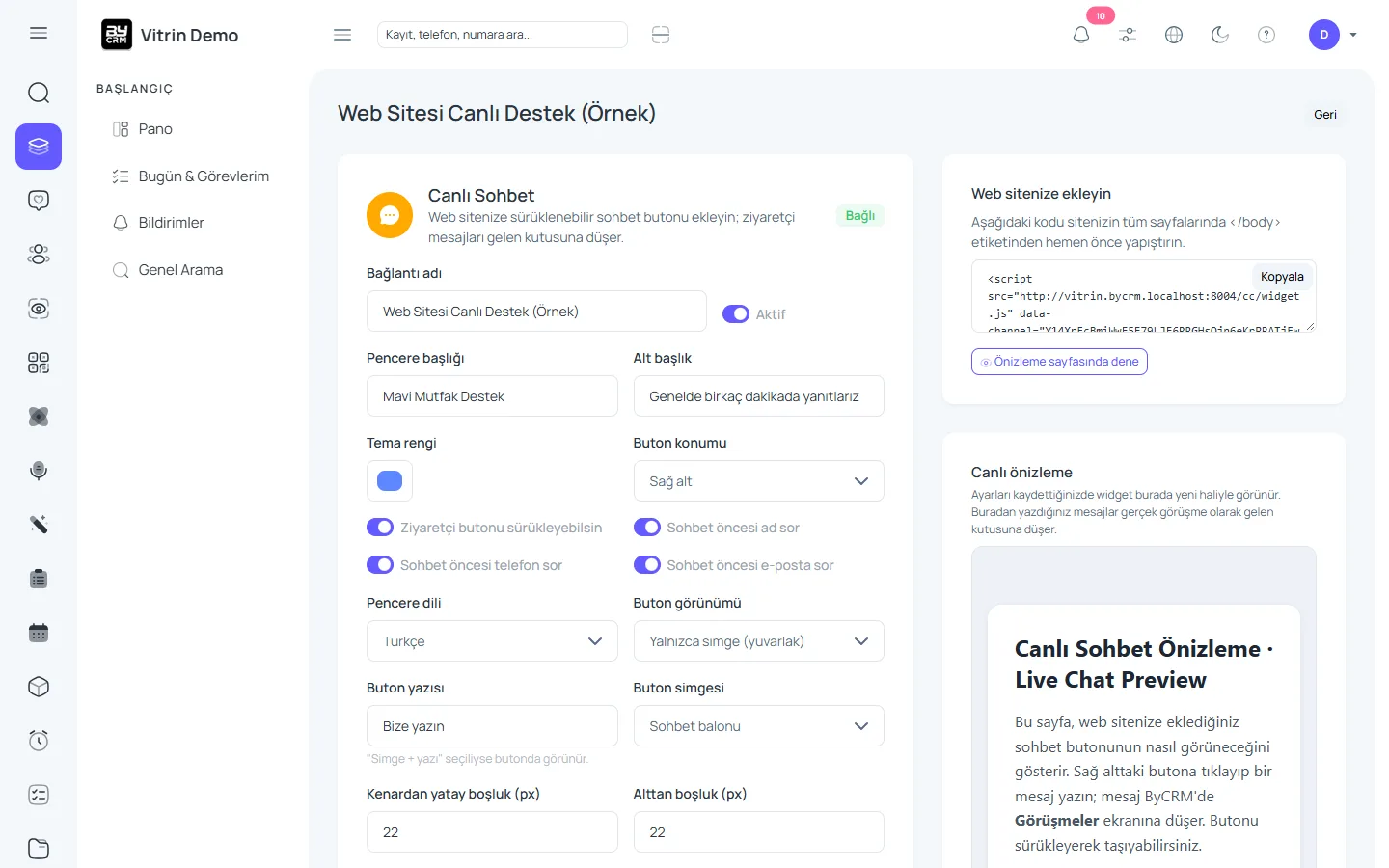Click the green Bağlı status badge

pos(860,216)
